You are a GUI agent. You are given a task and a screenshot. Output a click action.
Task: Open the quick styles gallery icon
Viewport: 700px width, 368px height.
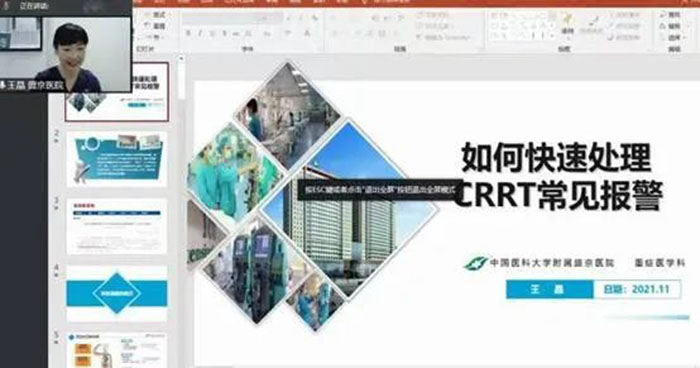pyautogui.click(x=591, y=25)
